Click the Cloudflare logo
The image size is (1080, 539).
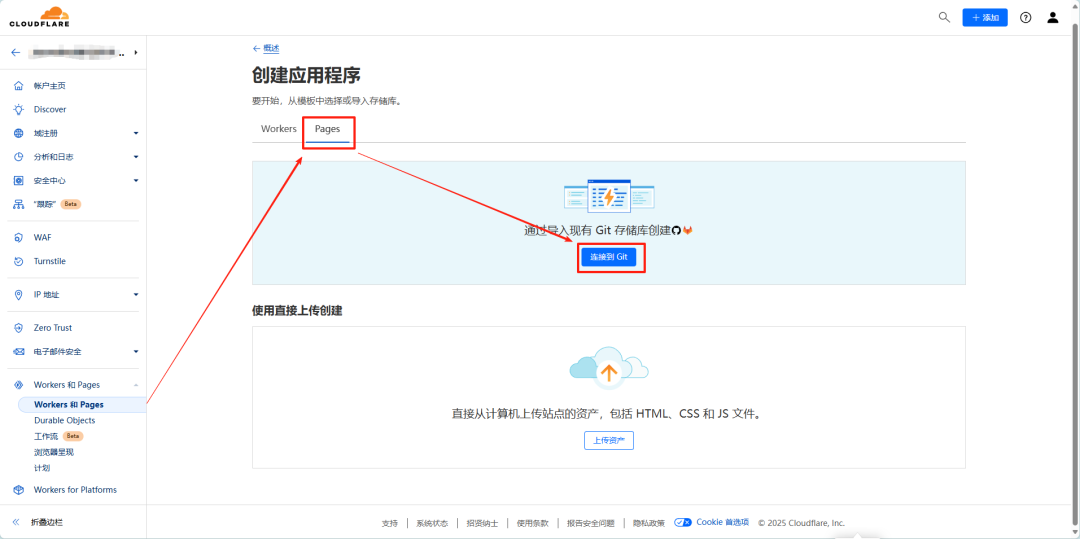[39, 17]
